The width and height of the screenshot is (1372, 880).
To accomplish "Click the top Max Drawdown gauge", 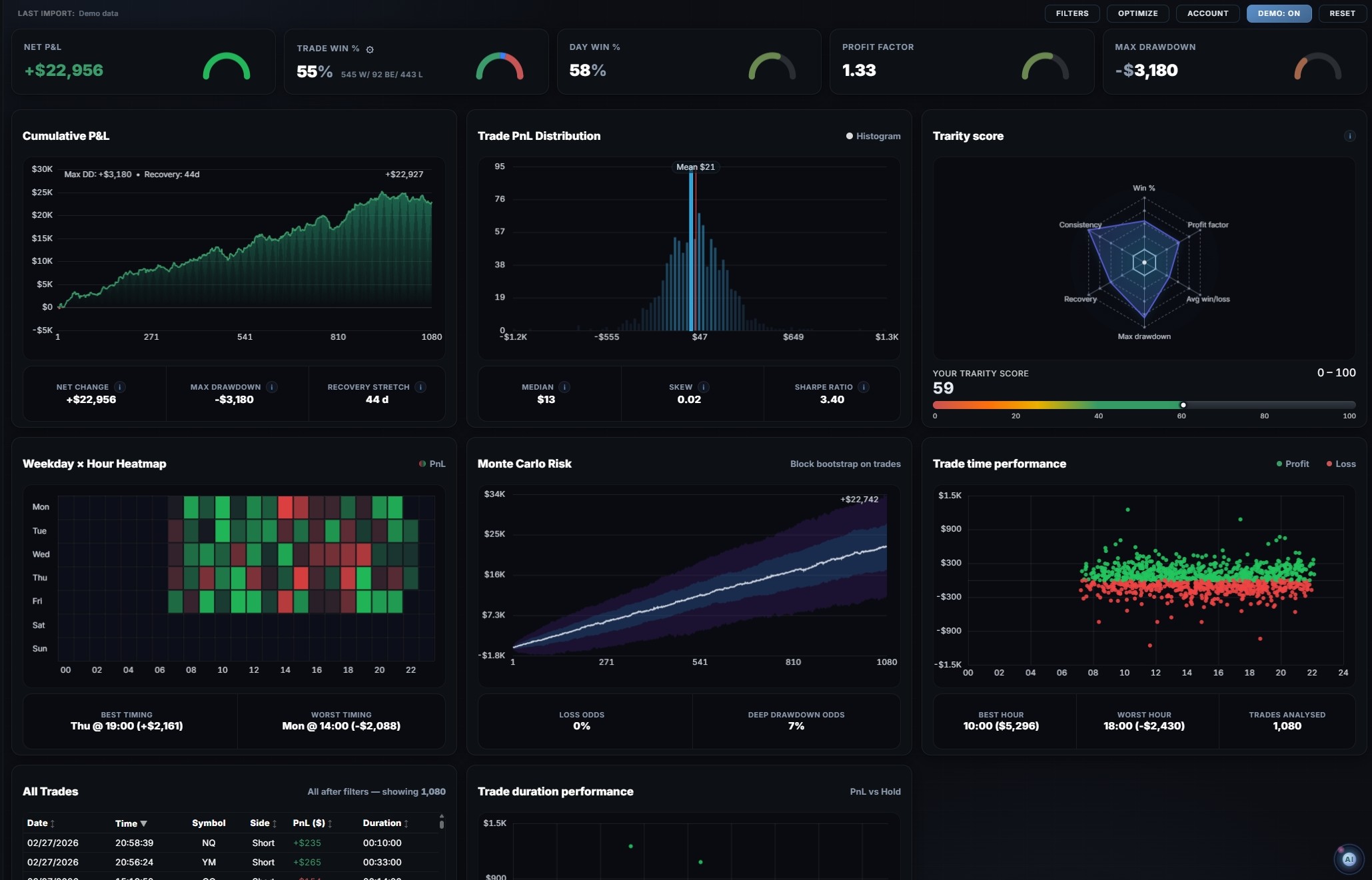I will [1318, 66].
